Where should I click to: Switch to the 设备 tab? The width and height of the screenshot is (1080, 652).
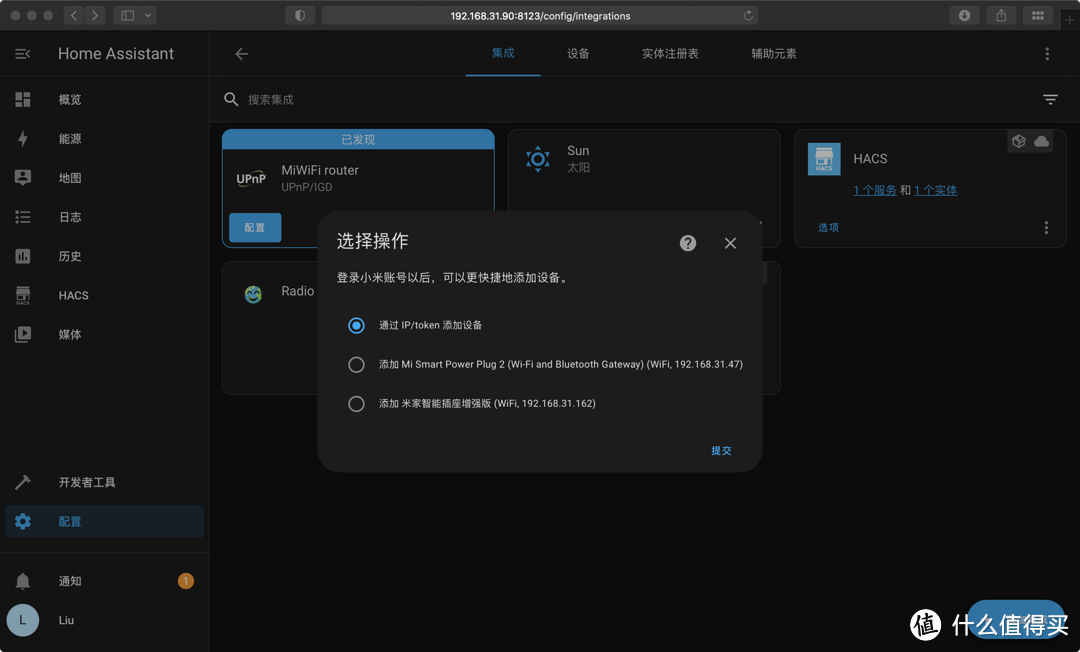coord(578,55)
